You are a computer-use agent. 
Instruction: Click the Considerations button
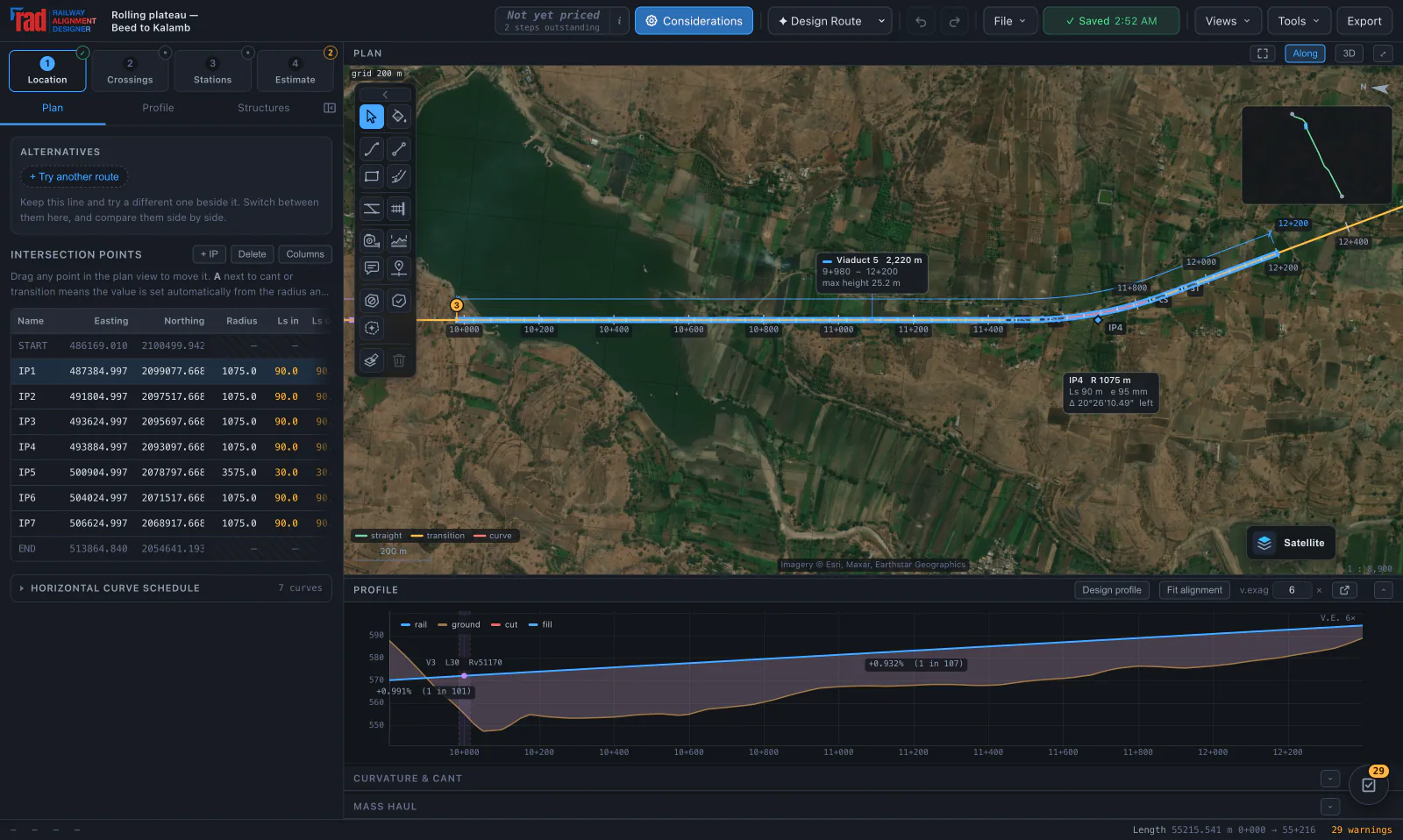[x=694, y=21]
